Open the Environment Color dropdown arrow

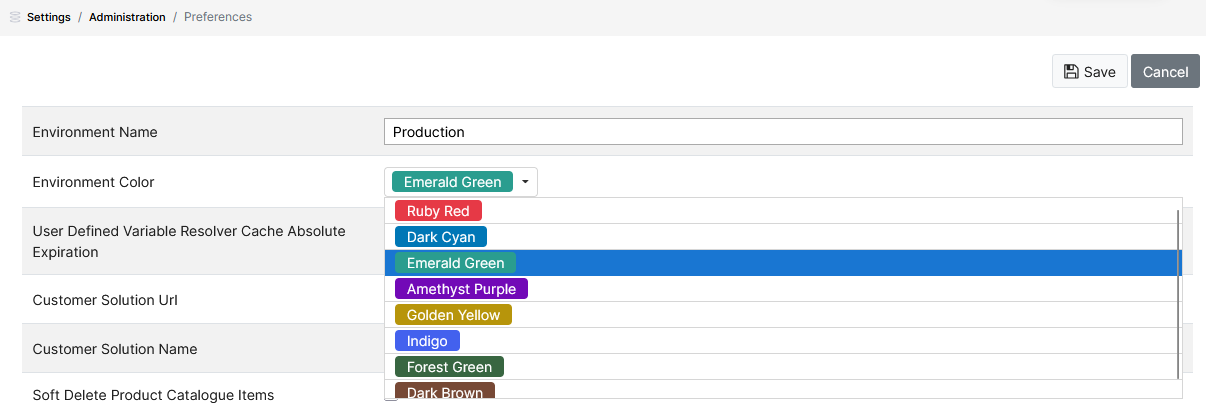tap(525, 182)
